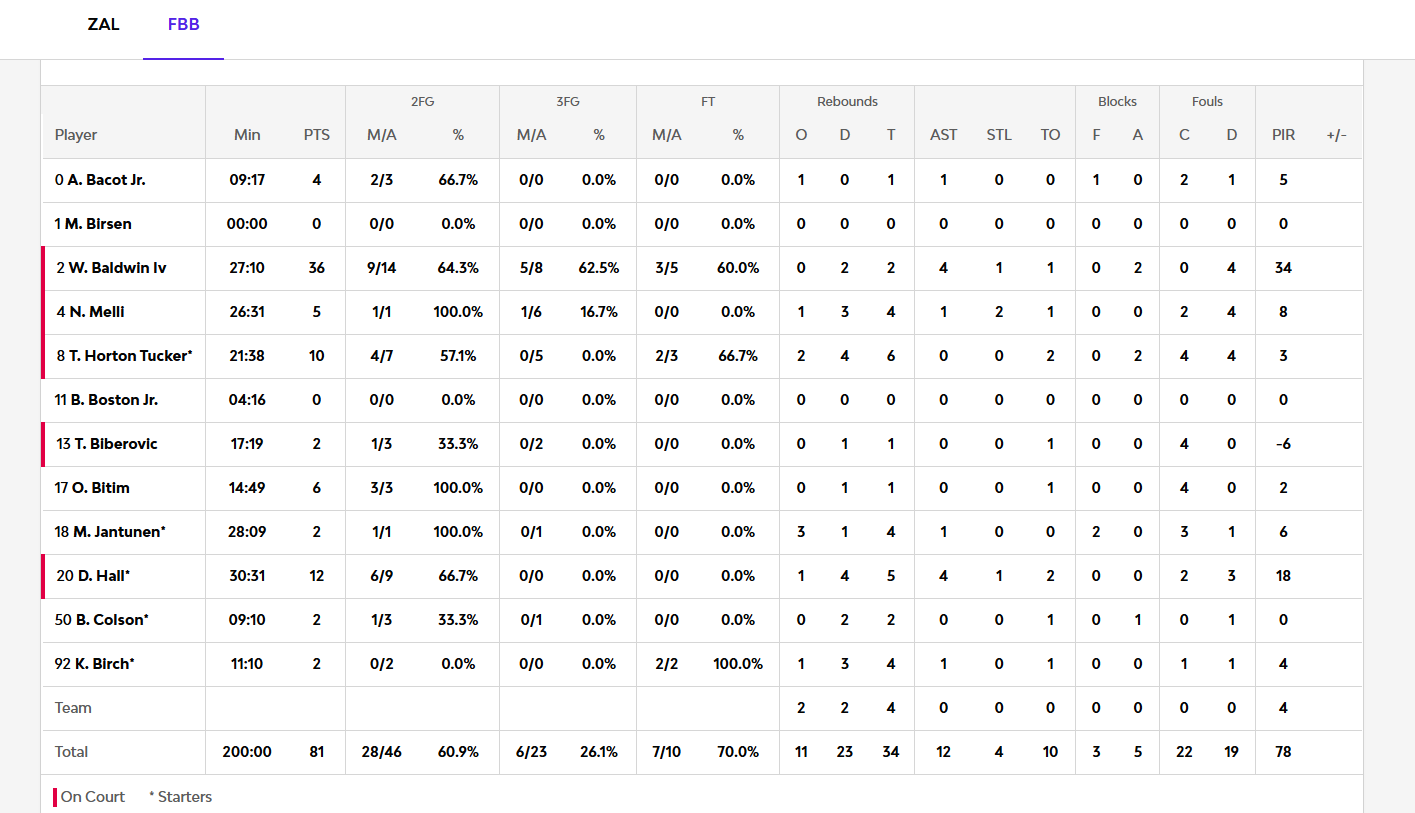
Task: Click the TO turnovers column header
Action: coord(1050,135)
